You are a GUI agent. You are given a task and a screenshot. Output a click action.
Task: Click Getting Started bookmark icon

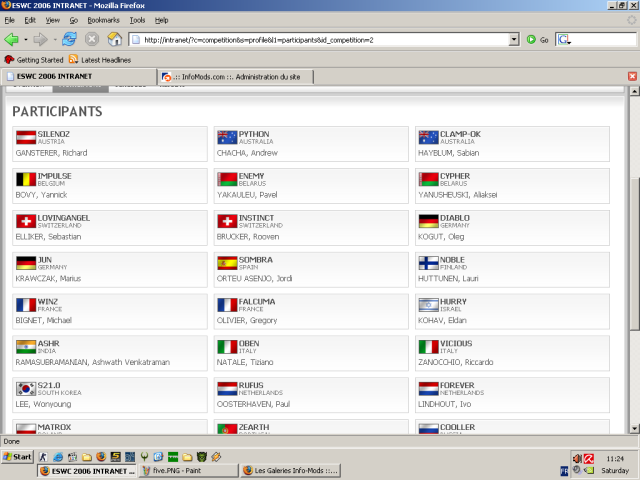(x=9, y=60)
